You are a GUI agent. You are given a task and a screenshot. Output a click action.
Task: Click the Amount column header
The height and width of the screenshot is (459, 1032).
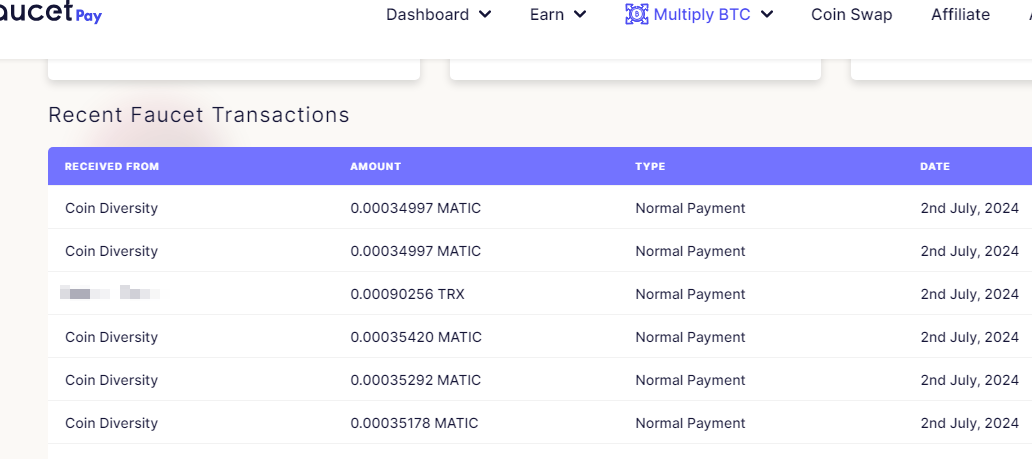[x=375, y=166]
